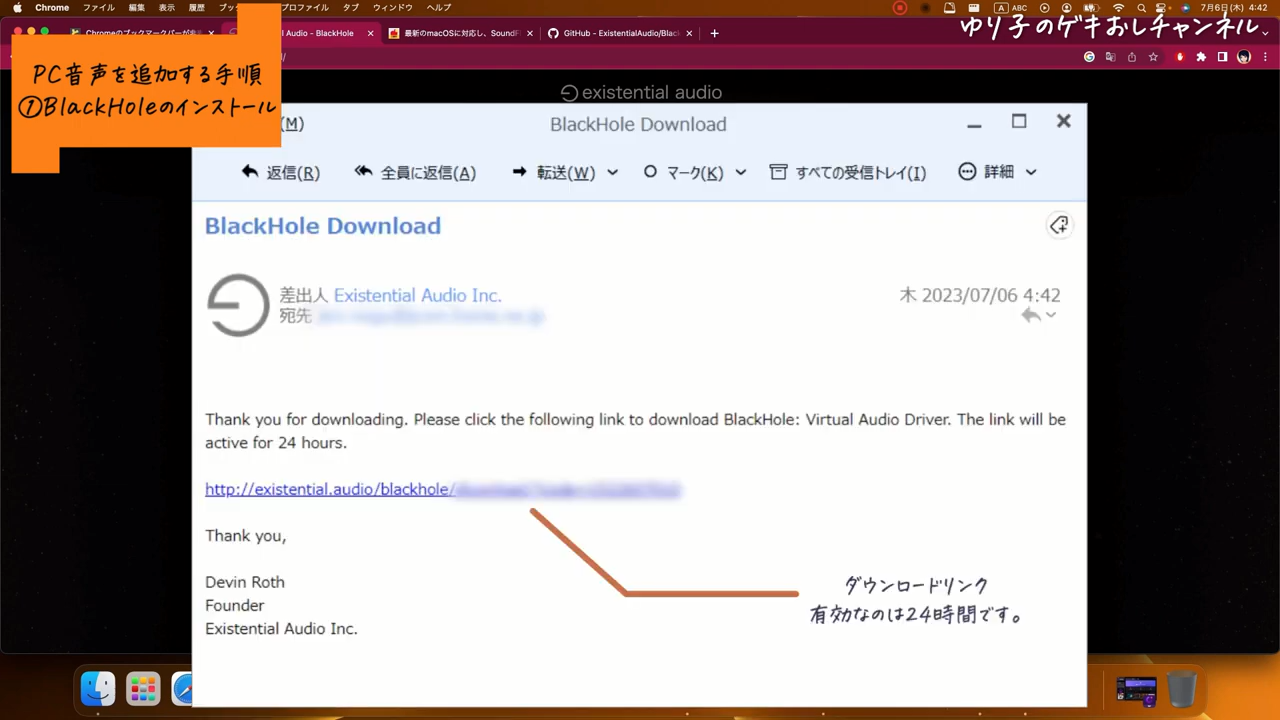Open Launchpad from the Dock

click(143, 688)
